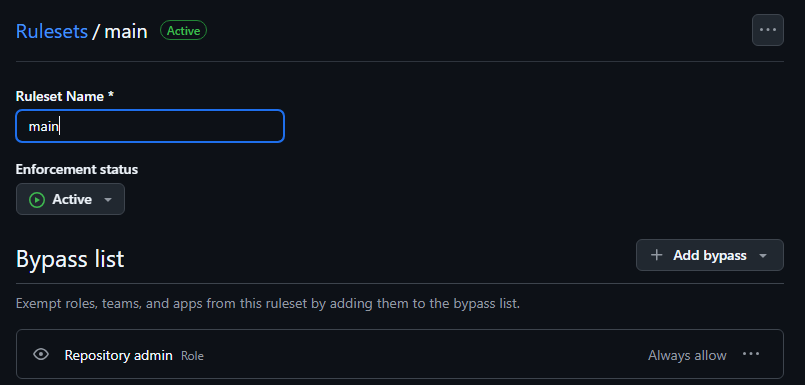Image resolution: width=805 pixels, height=385 pixels.
Task: Open the three-dot menu for Repository admin row
Action: pyautogui.click(x=751, y=354)
